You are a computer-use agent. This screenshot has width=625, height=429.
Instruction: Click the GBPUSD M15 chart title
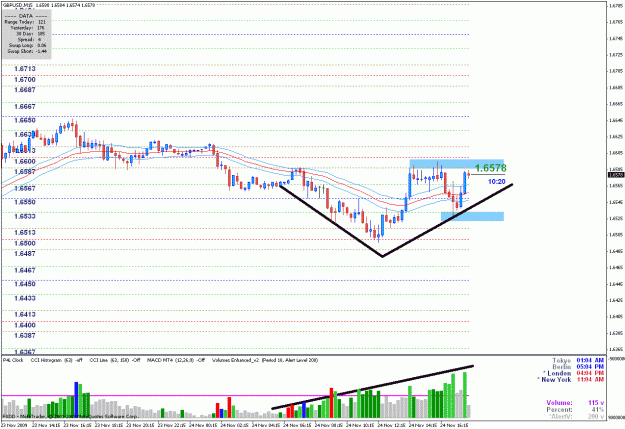pyautogui.click(x=18, y=6)
